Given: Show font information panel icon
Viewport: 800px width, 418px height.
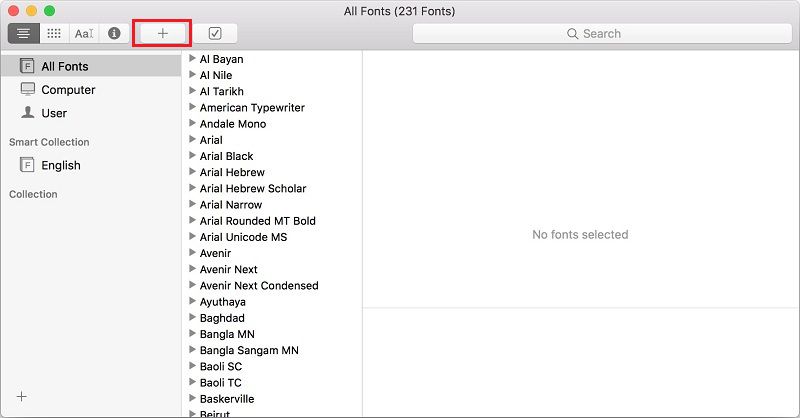Looking at the screenshot, I should click(x=114, y=33).
